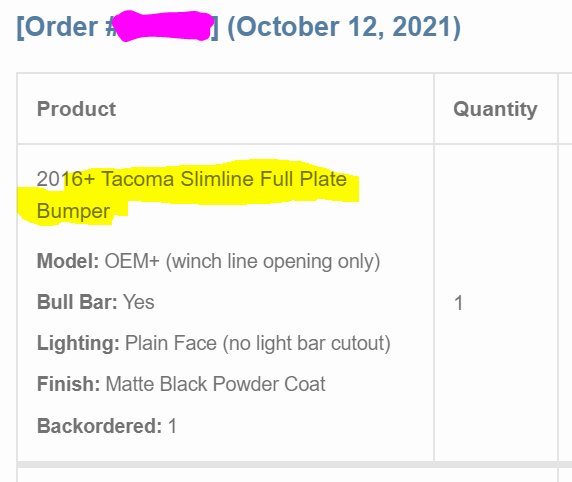Click the Finish label
The width and height of the screenshot is (572, 482).
pos(69,384)
